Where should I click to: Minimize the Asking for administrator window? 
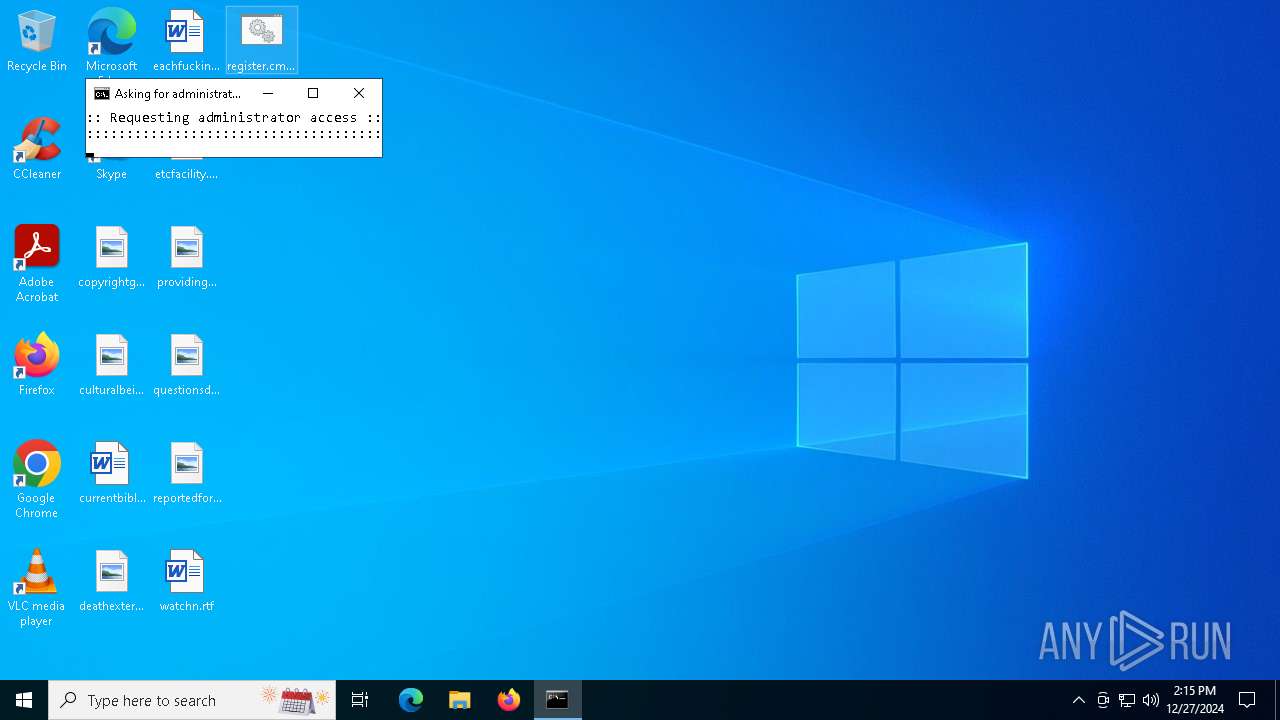267,93
